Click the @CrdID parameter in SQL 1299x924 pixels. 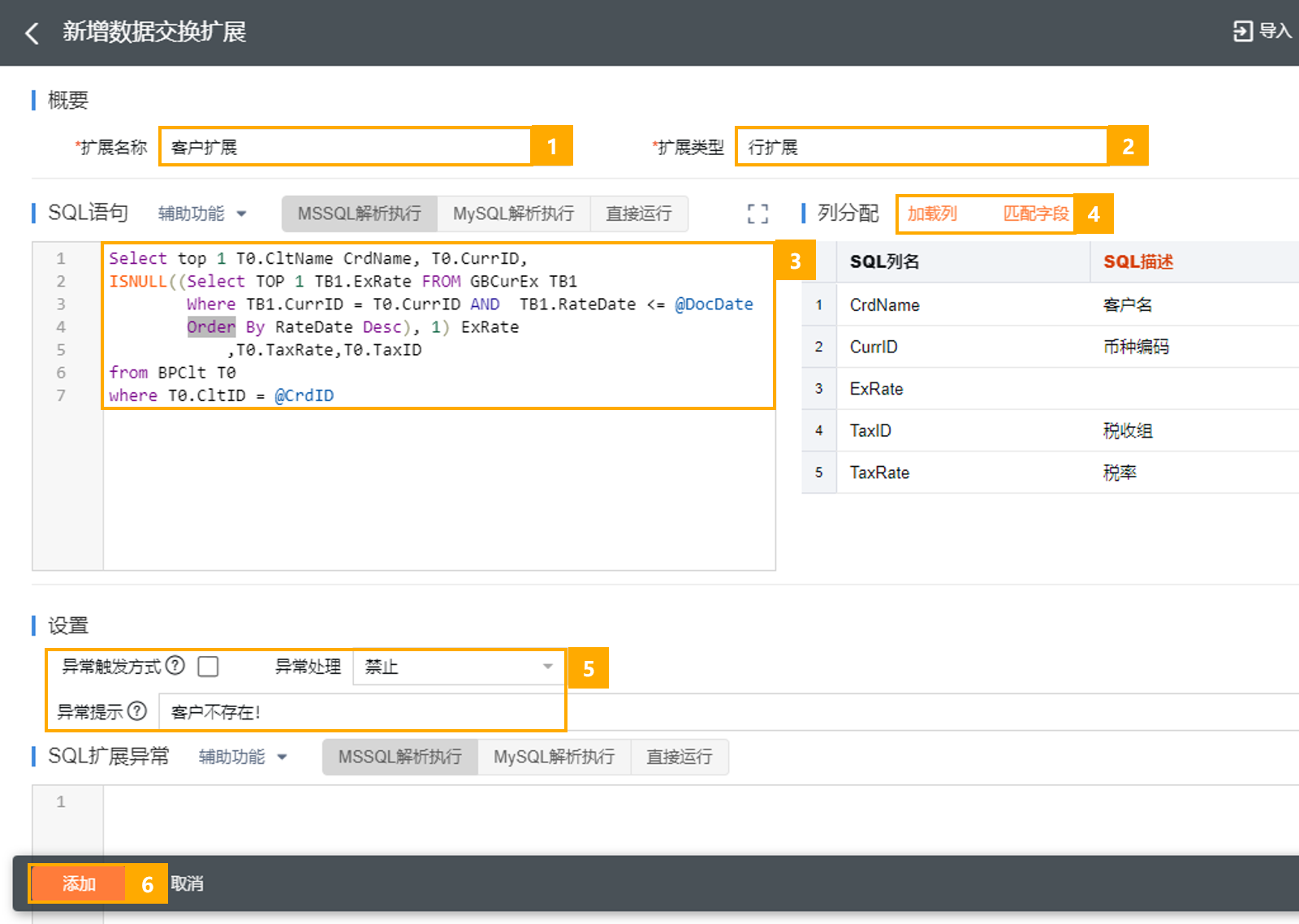(304, 395)
